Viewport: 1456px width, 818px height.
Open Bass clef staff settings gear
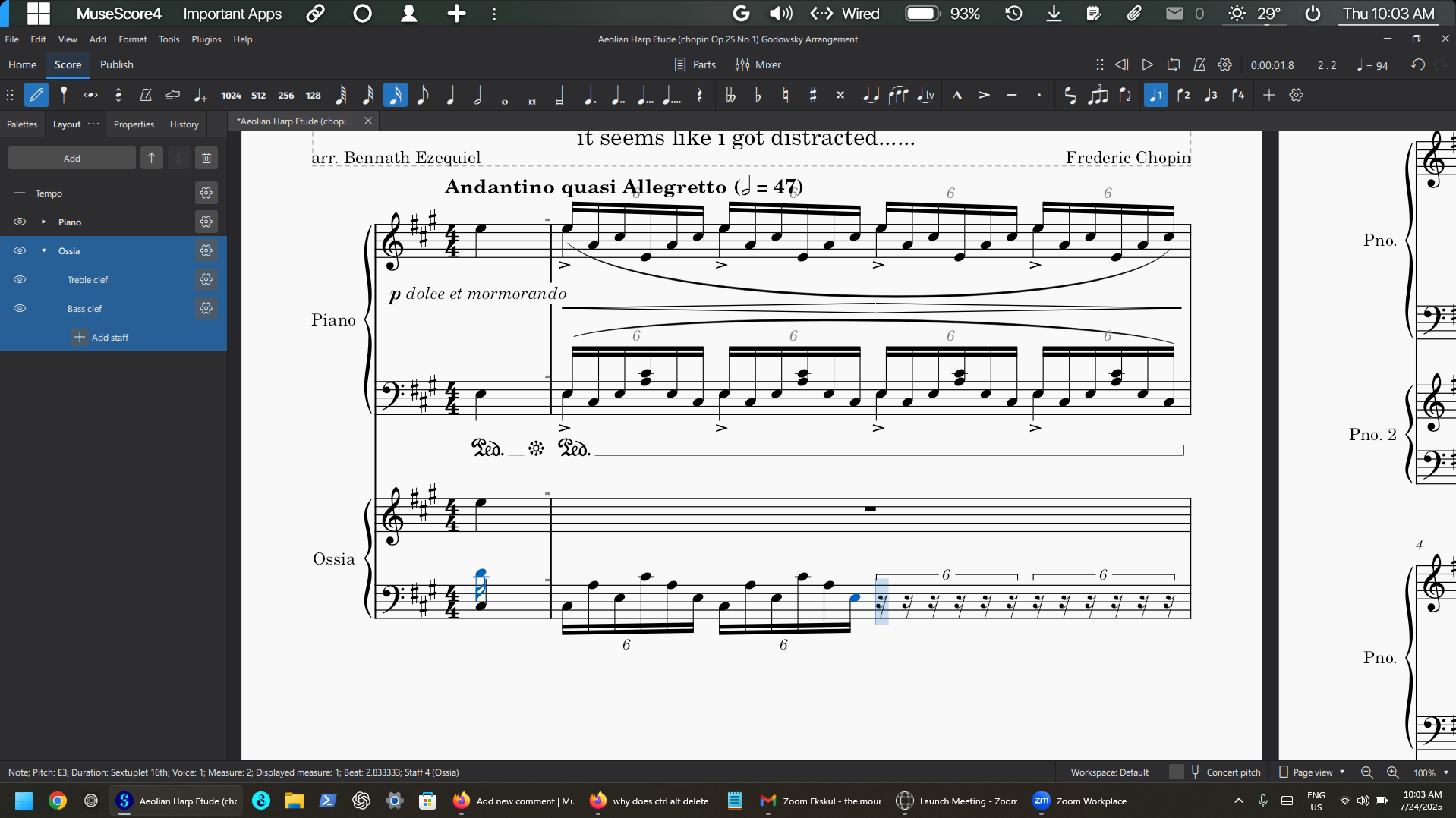coord(206,309)
